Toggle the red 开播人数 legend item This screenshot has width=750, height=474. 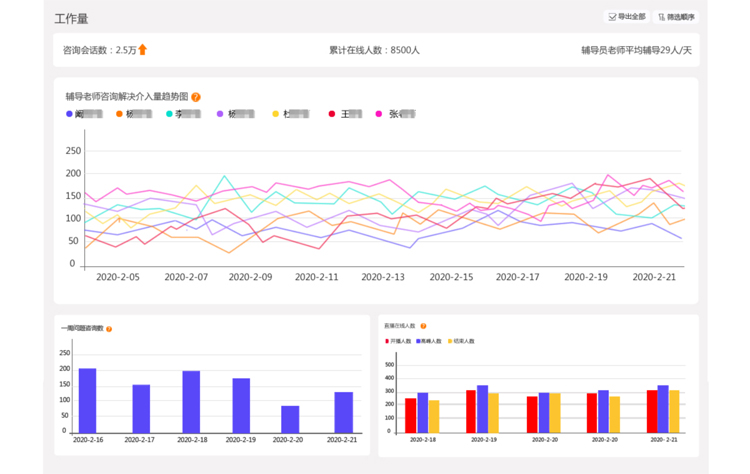(x=398, y=341)
